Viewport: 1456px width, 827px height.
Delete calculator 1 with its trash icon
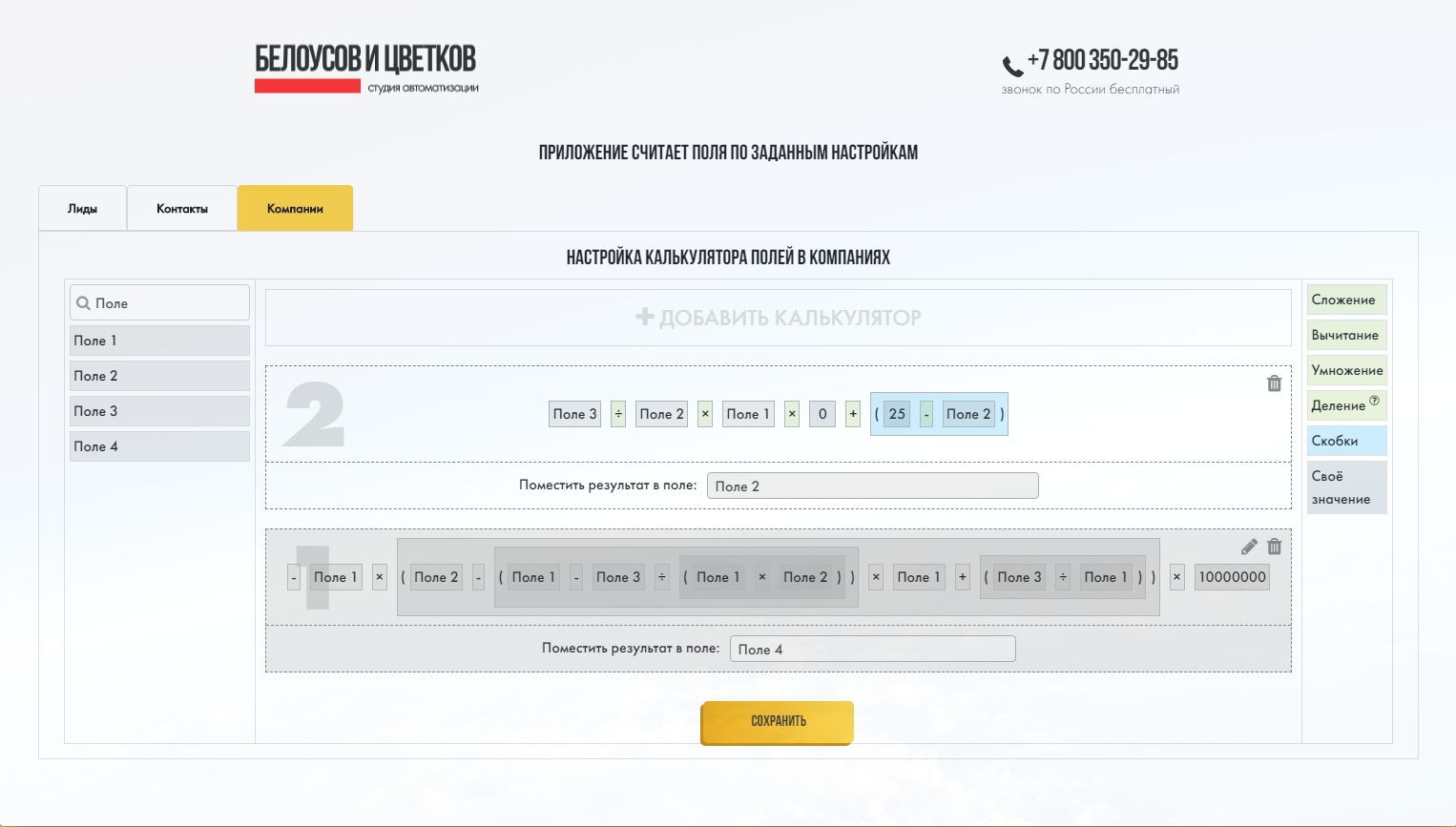pos(1274,547)
